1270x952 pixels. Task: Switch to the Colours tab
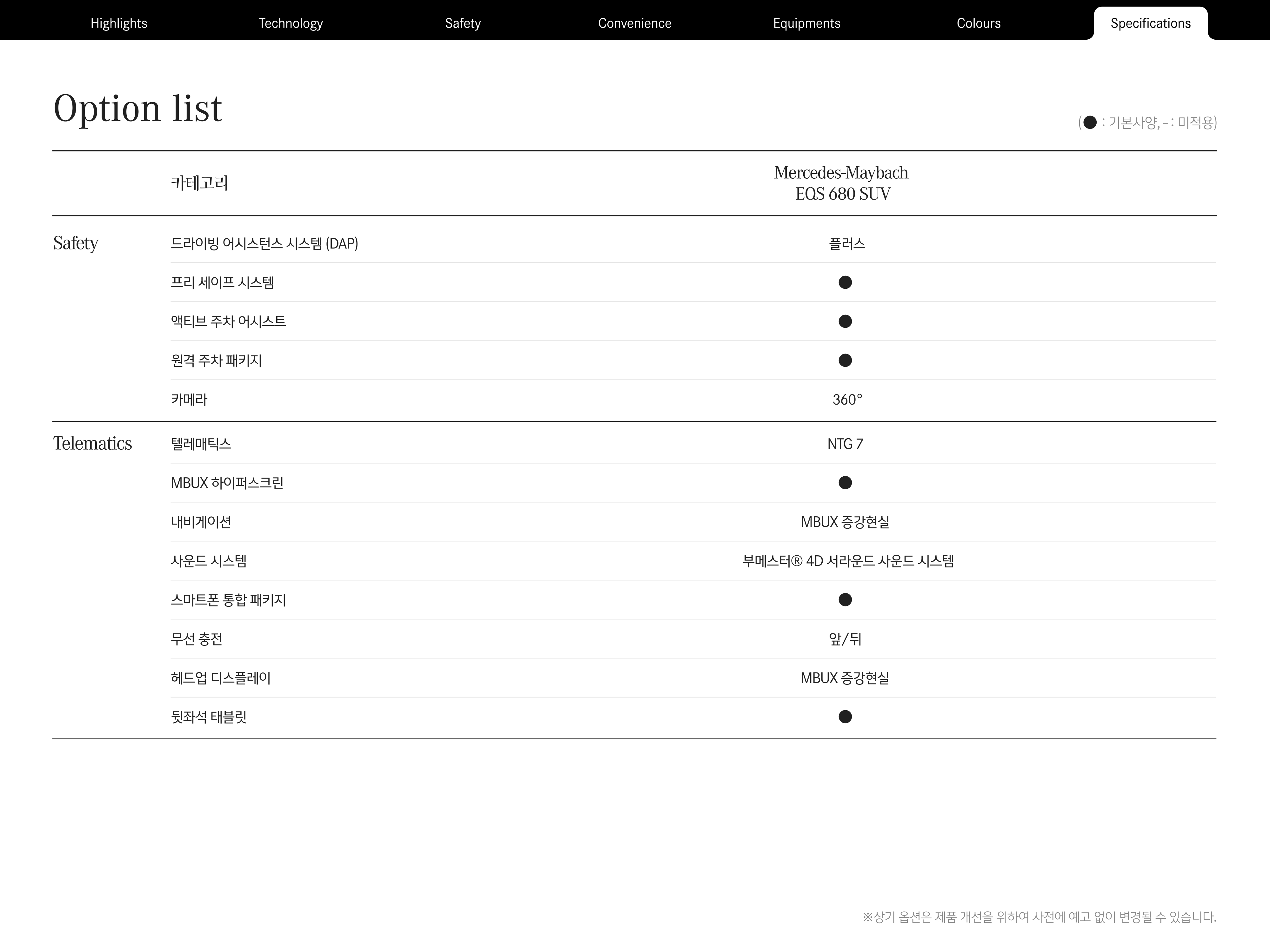point(978,23)
